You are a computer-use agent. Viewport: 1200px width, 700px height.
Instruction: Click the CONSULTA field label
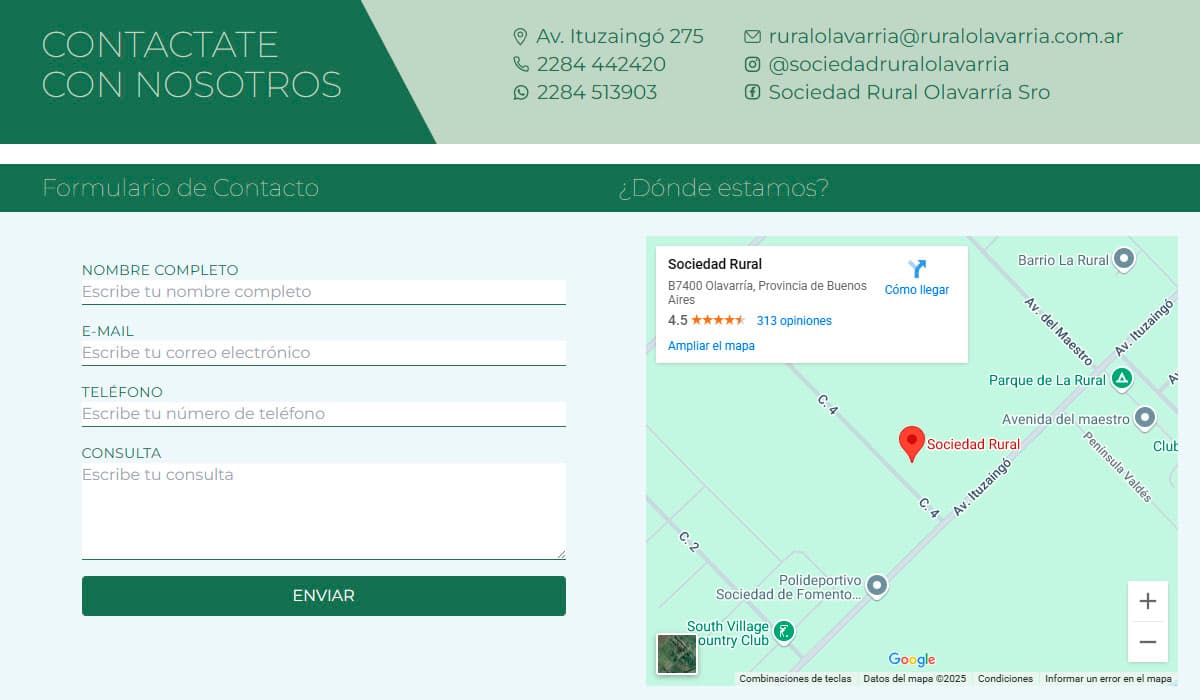pyautogui.click(x=121, y=453)
